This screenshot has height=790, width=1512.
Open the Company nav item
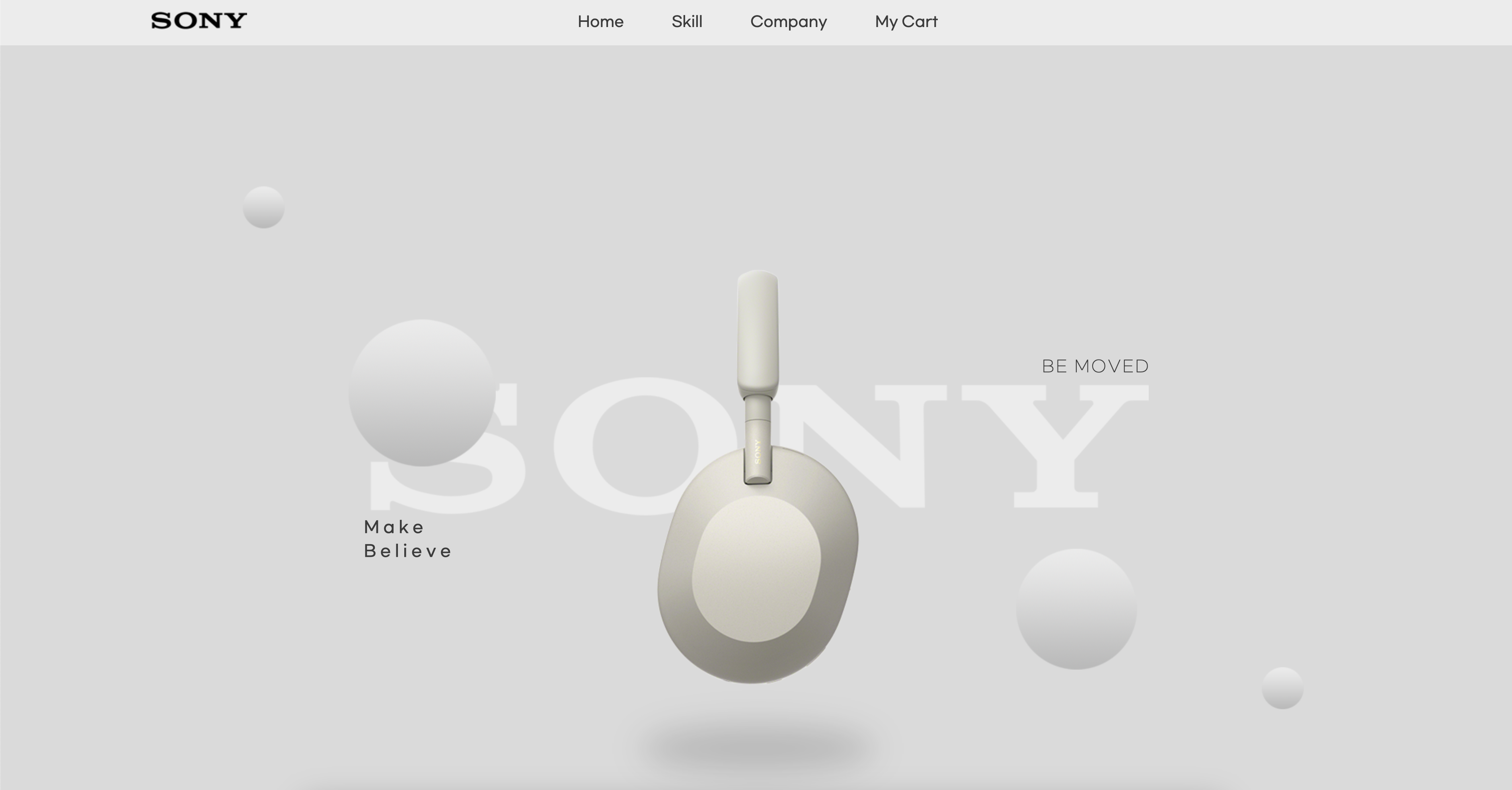tap(788, 22)
